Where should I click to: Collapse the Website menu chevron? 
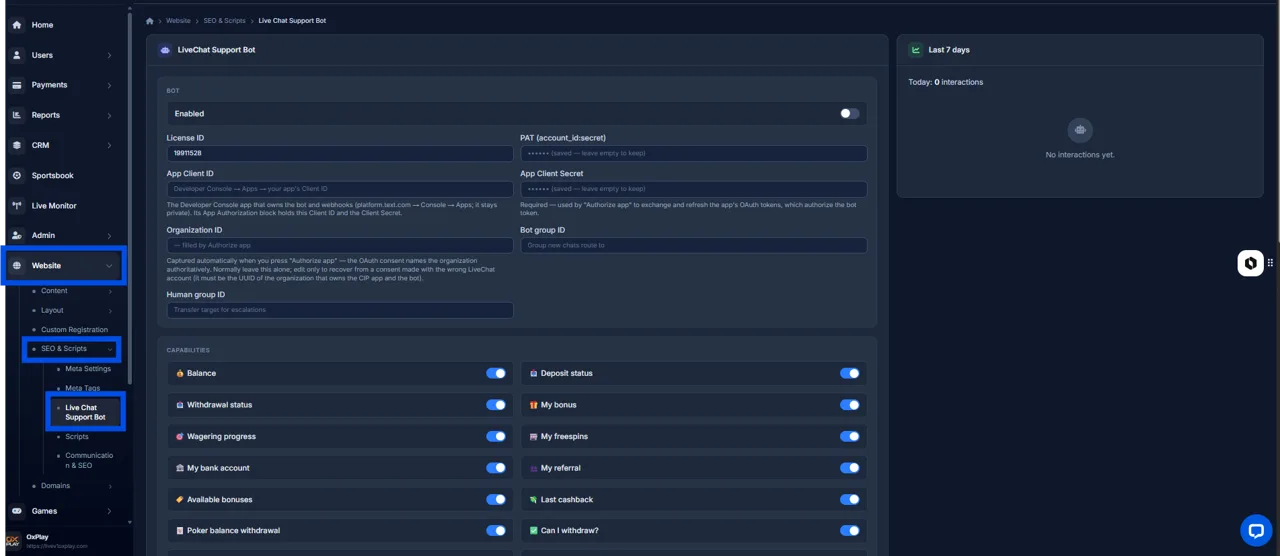pyautogui.click(x=110, y=266)
